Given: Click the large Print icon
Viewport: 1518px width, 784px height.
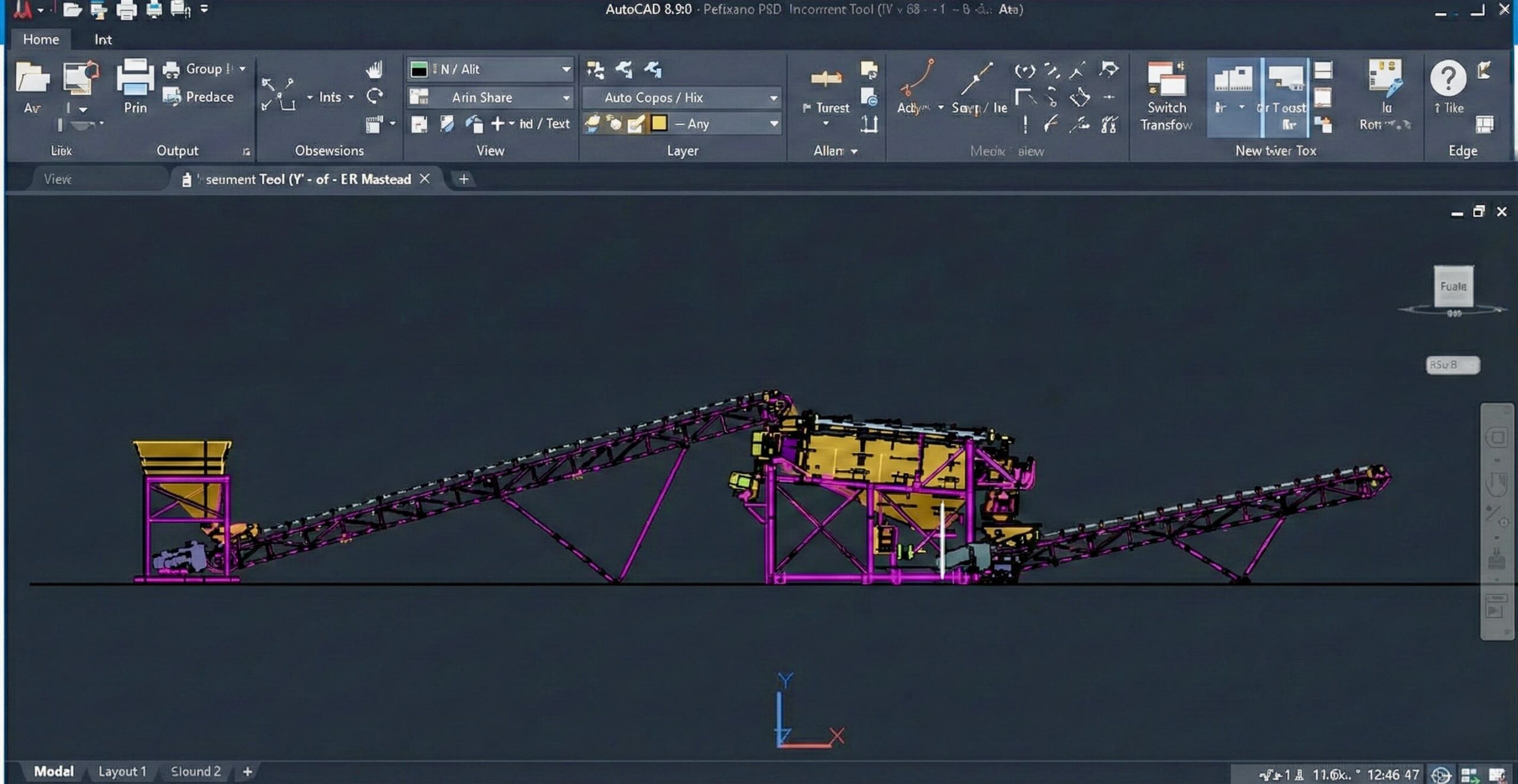Looking at the screenshot, I should (x=135, y=78).
